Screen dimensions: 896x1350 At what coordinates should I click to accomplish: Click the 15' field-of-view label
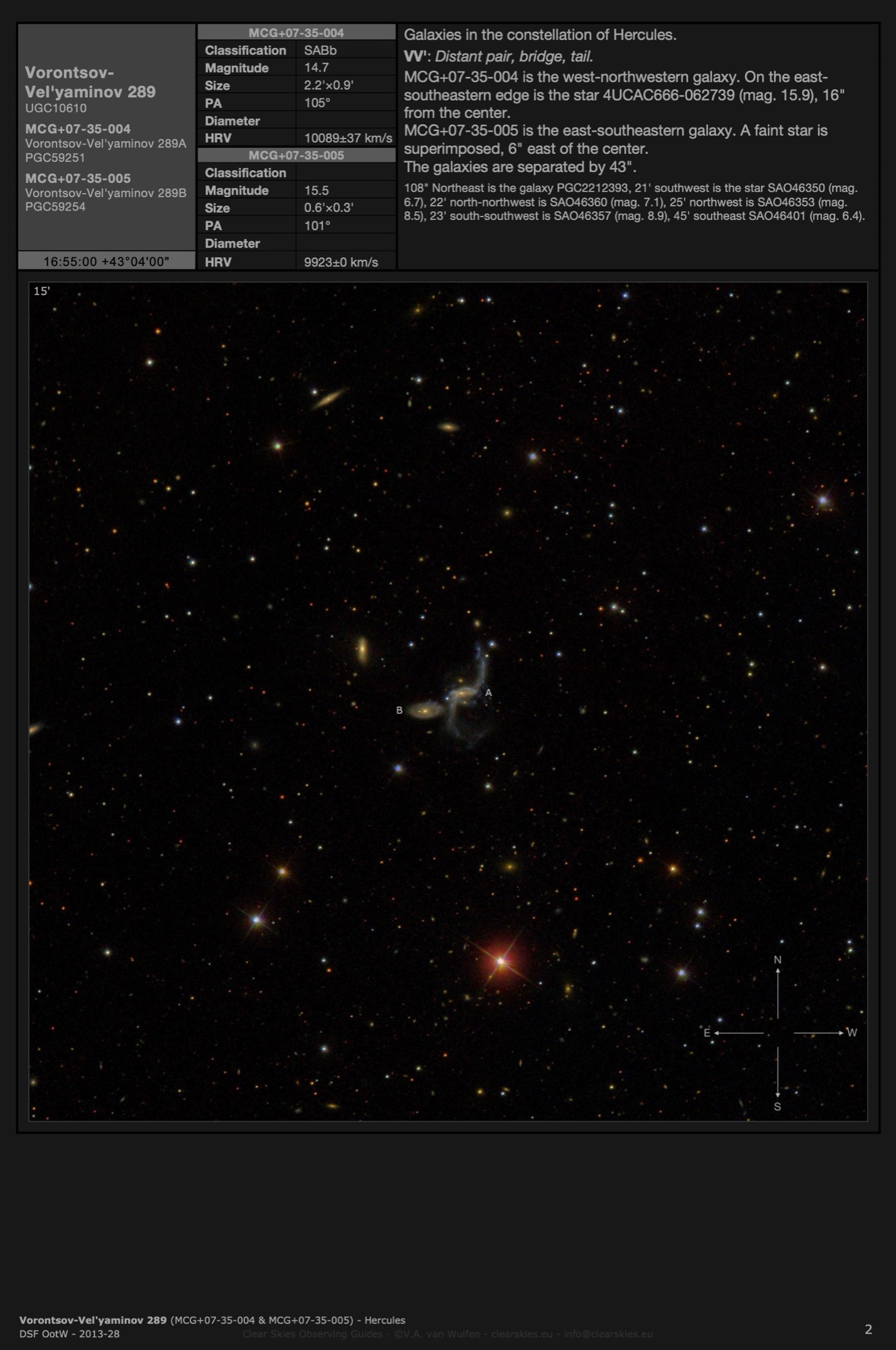(x=42, y=291)
